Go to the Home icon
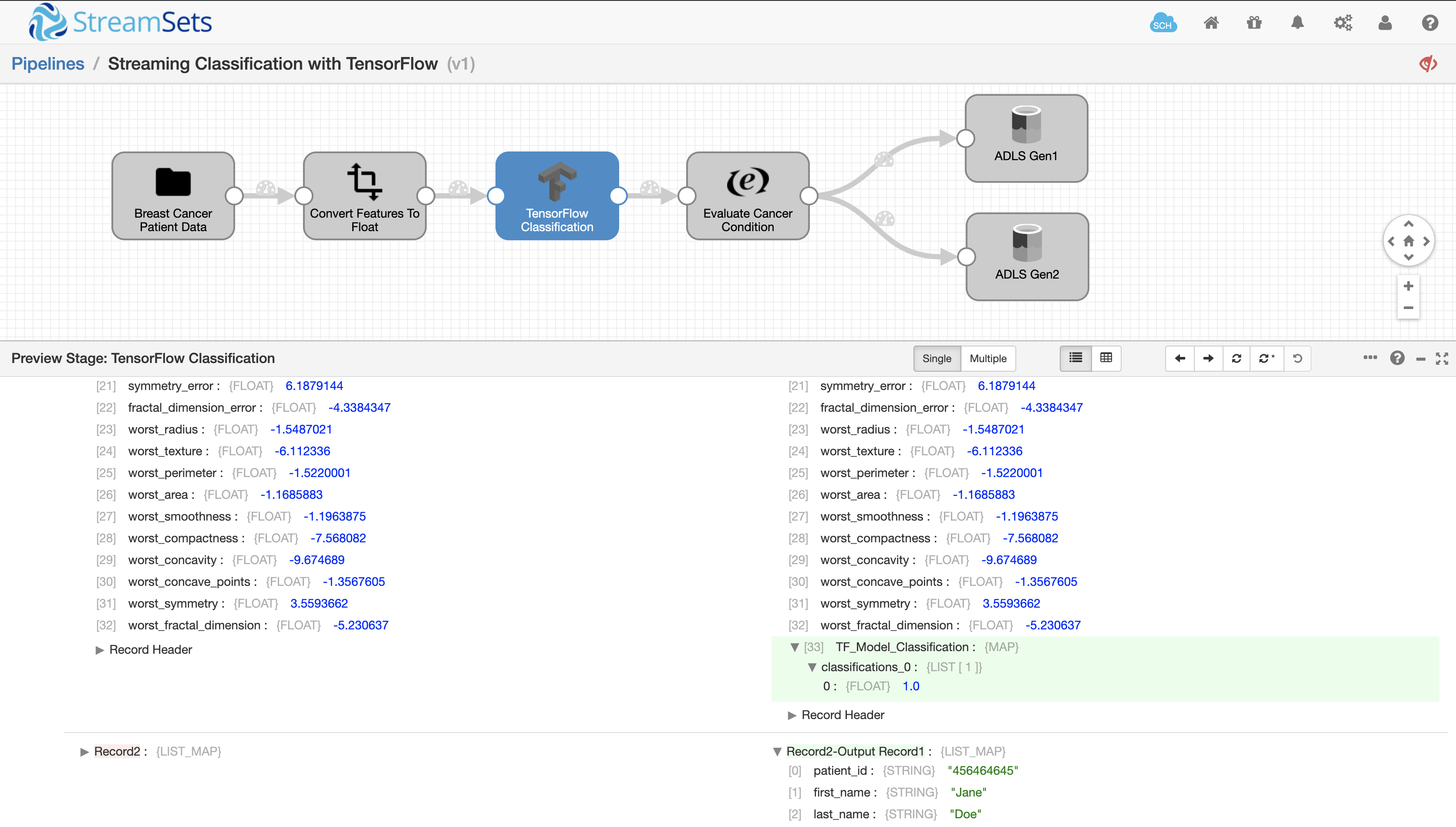1456x827 pixels. pyautogui.click(x=1211, y=23)
